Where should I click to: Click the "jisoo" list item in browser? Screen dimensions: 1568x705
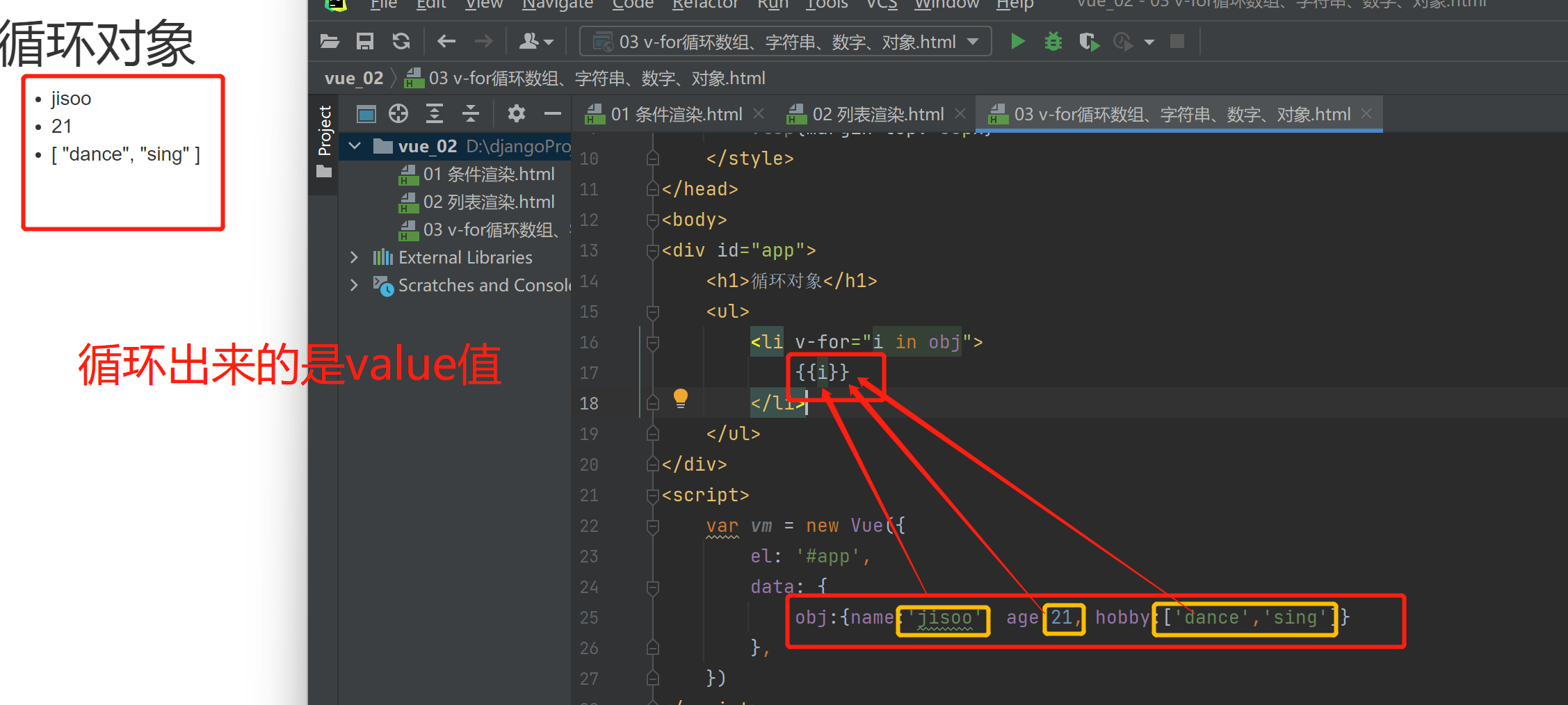71,99
